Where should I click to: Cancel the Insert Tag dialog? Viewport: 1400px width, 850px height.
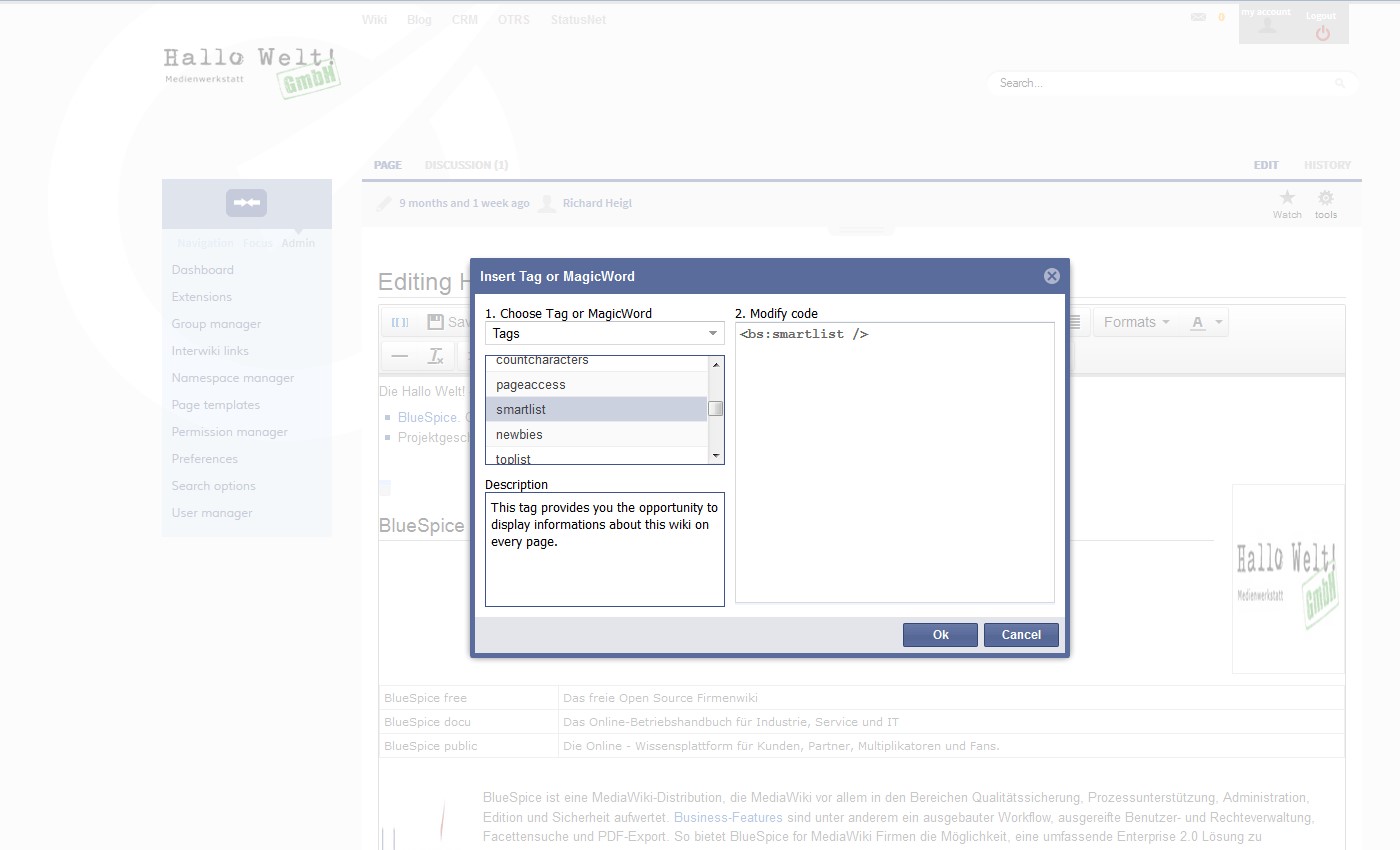[x=1021, y=634]
